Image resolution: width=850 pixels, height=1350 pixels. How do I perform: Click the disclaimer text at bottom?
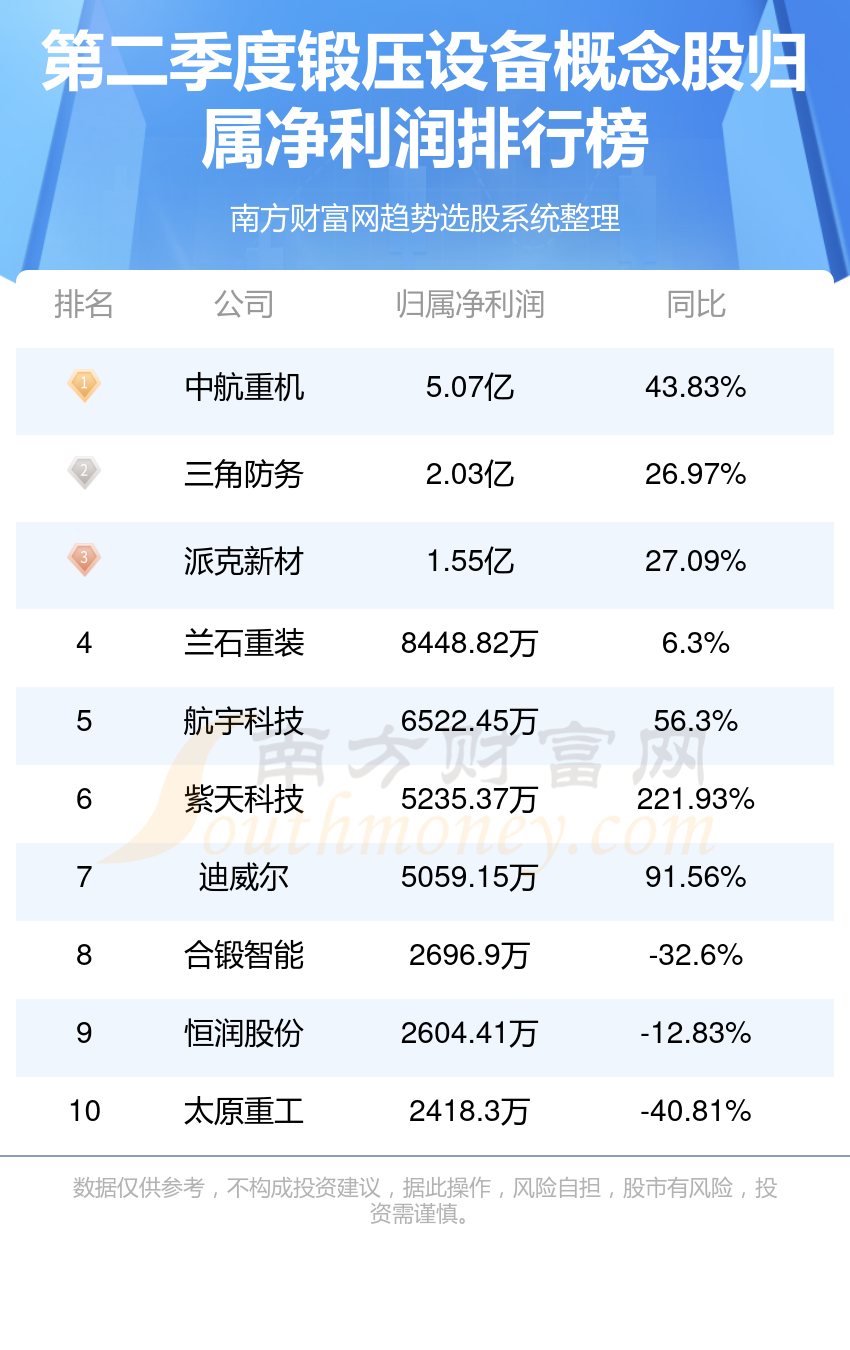(425, 1201)
